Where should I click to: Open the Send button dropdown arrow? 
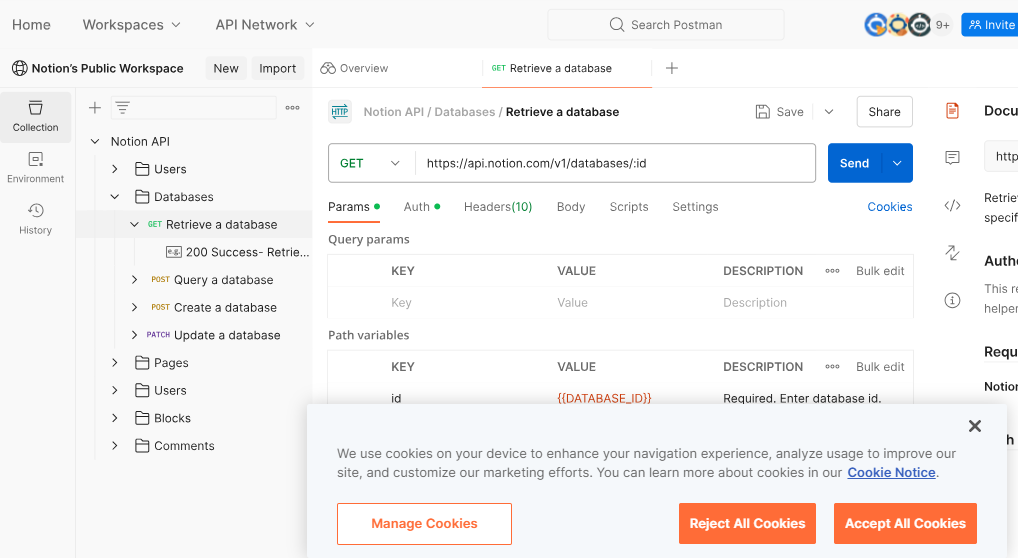pos(897,163)
